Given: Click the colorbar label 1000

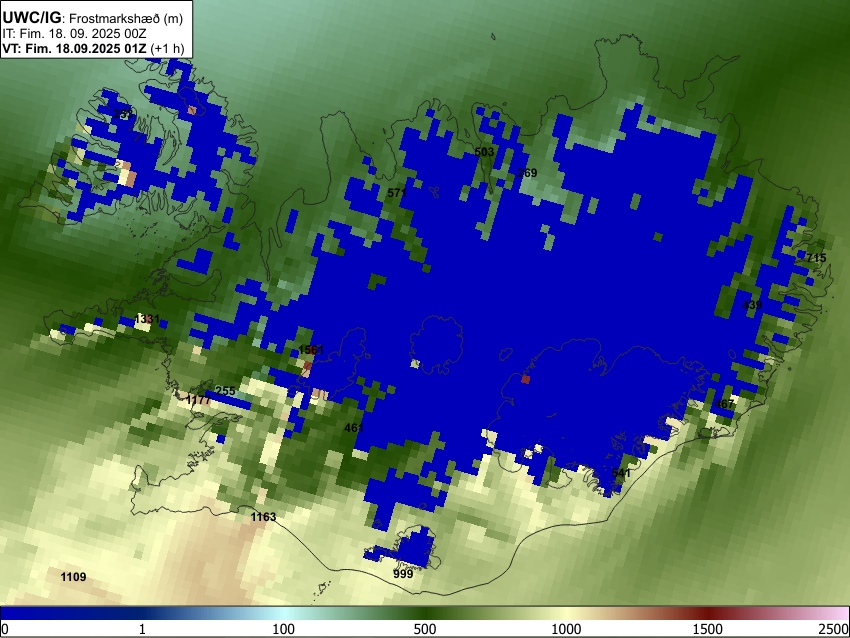Looking at the screenshot, I should [566, 629].
